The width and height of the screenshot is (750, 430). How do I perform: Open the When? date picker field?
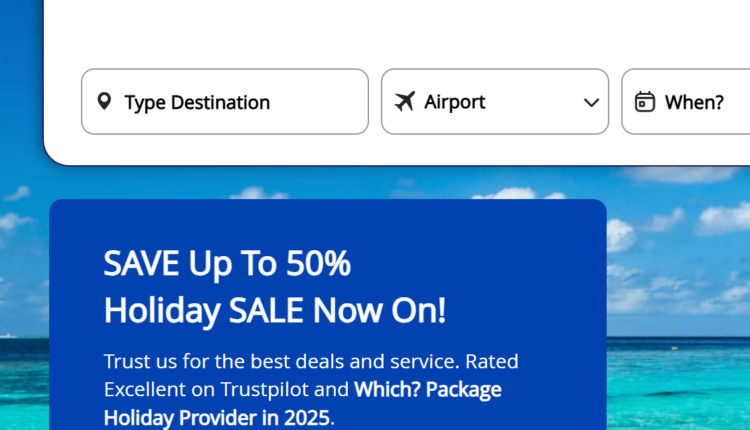[690, 102]
